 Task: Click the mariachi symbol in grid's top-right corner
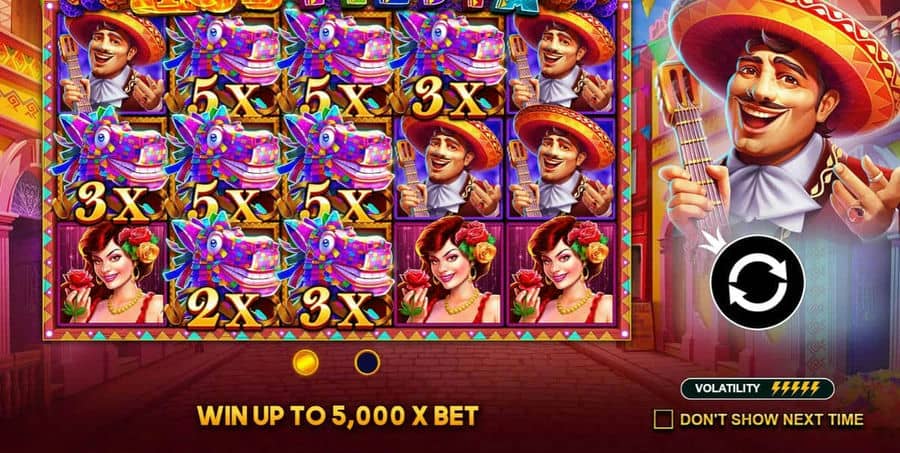click(562, 64)
